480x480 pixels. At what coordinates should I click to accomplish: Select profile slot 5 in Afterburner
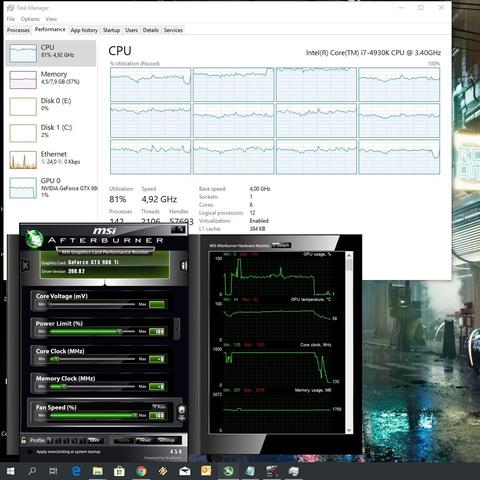point(83,440)
